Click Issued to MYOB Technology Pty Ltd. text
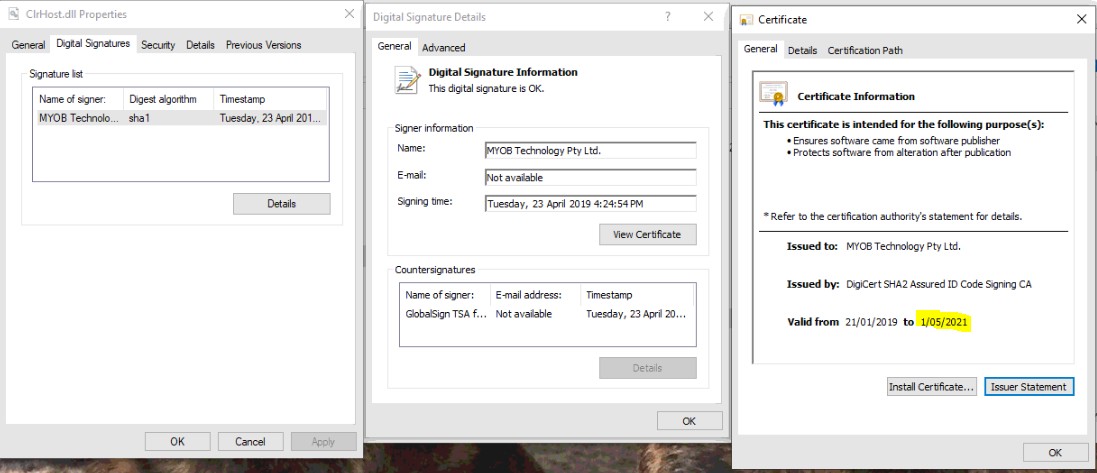This screenshot has width=1097, height=473. pos(903,246)
